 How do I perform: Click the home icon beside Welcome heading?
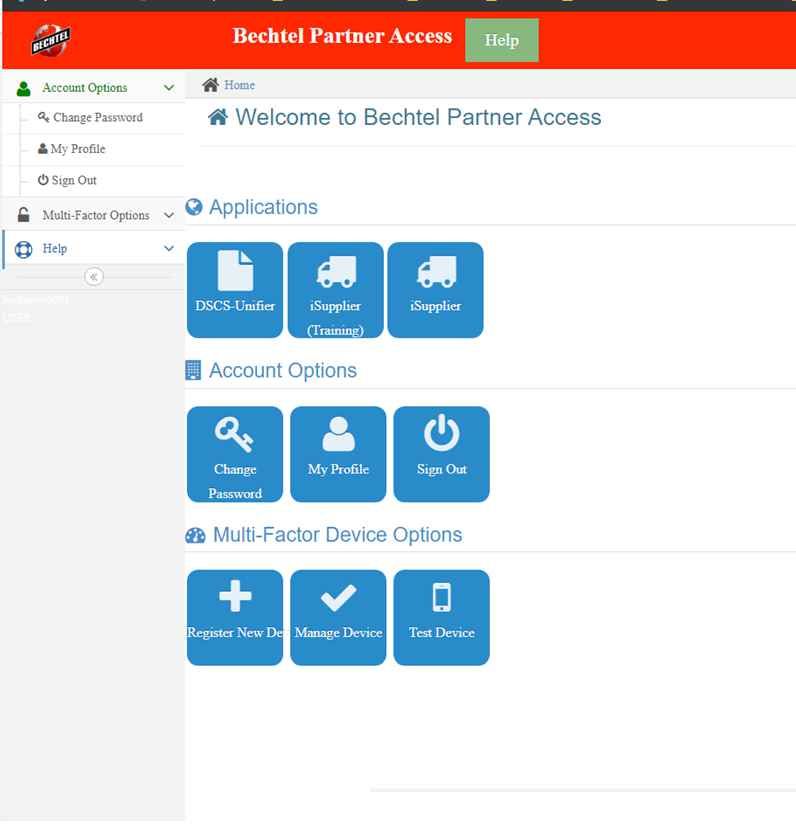point(218,117)
